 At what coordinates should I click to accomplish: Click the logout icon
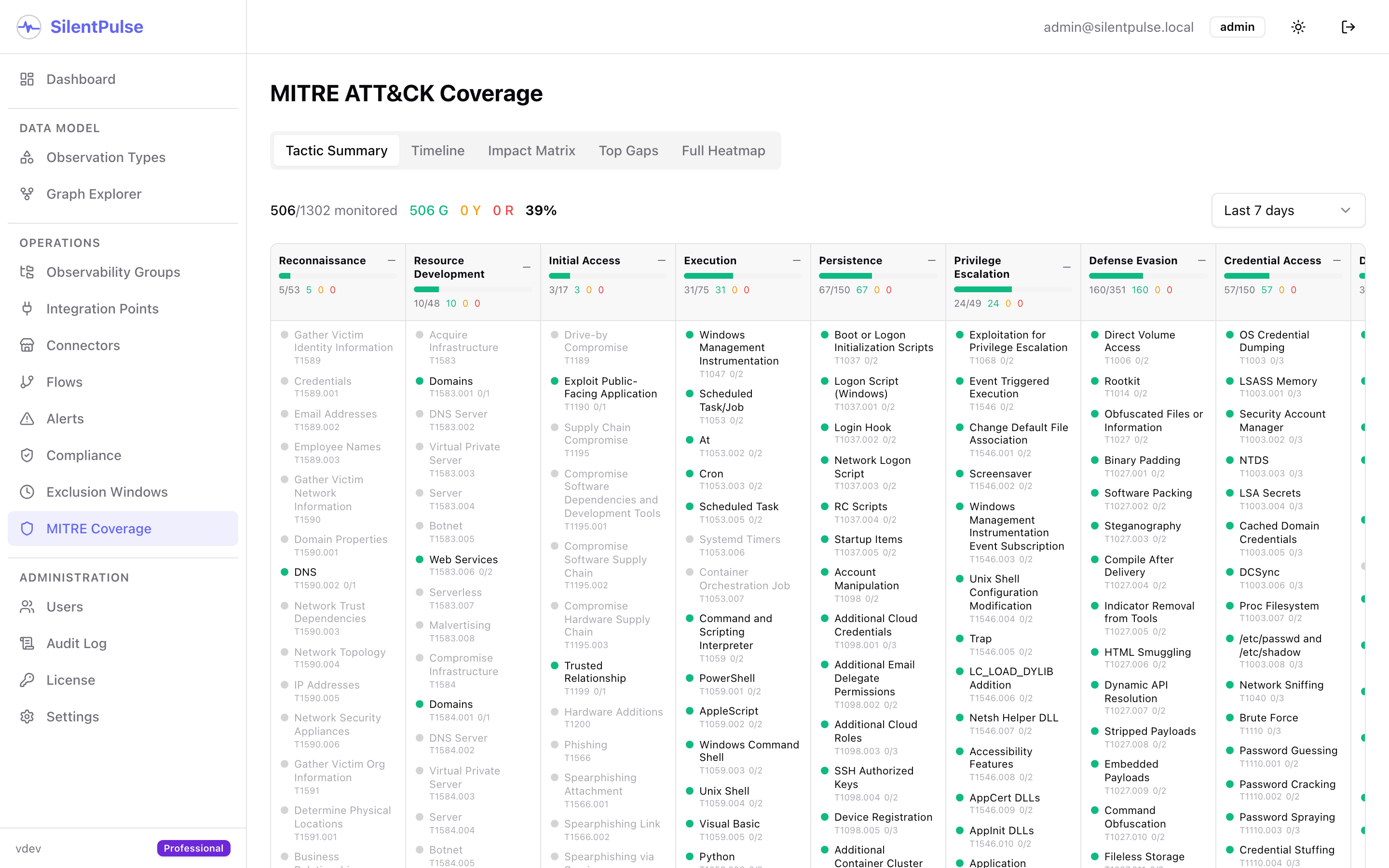pos(1348,27)
